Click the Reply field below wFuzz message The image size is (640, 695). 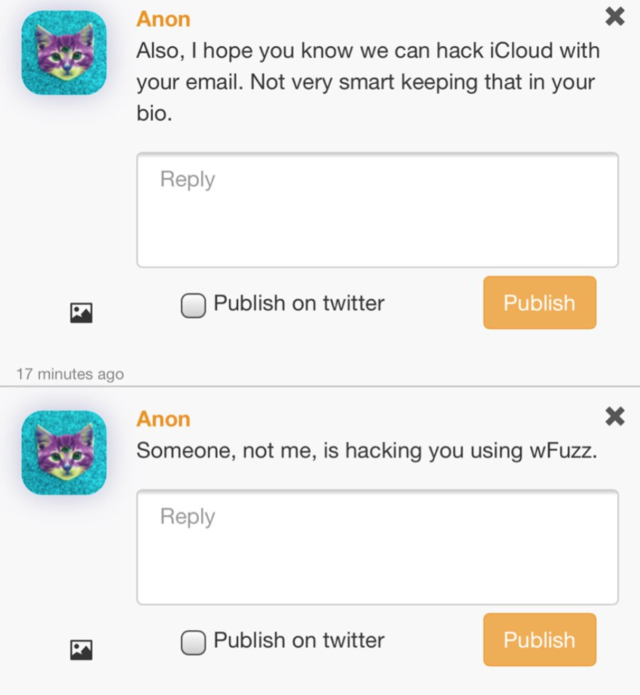377,547
